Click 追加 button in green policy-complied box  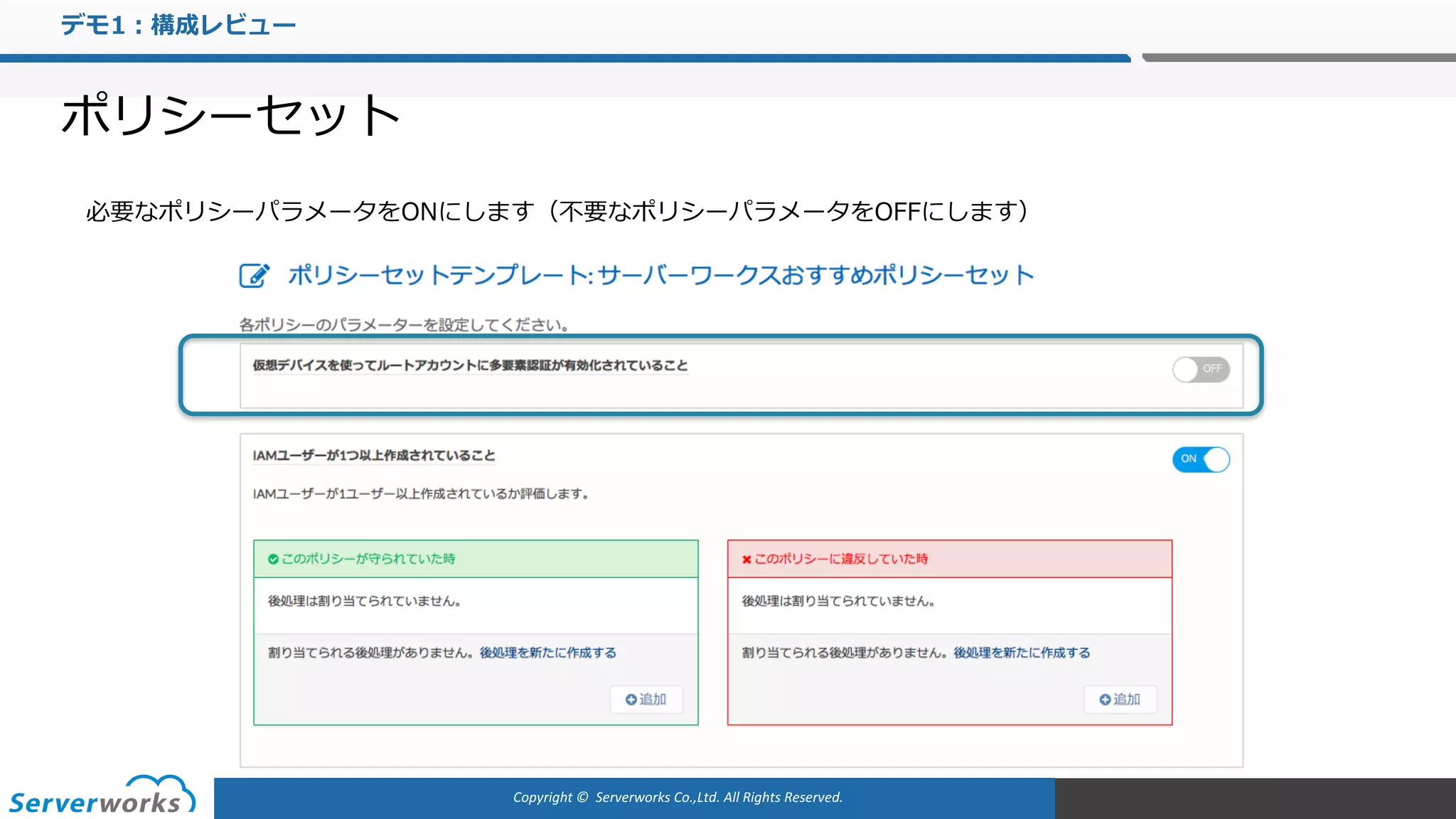pyautogui.click(x=646, y=700)
